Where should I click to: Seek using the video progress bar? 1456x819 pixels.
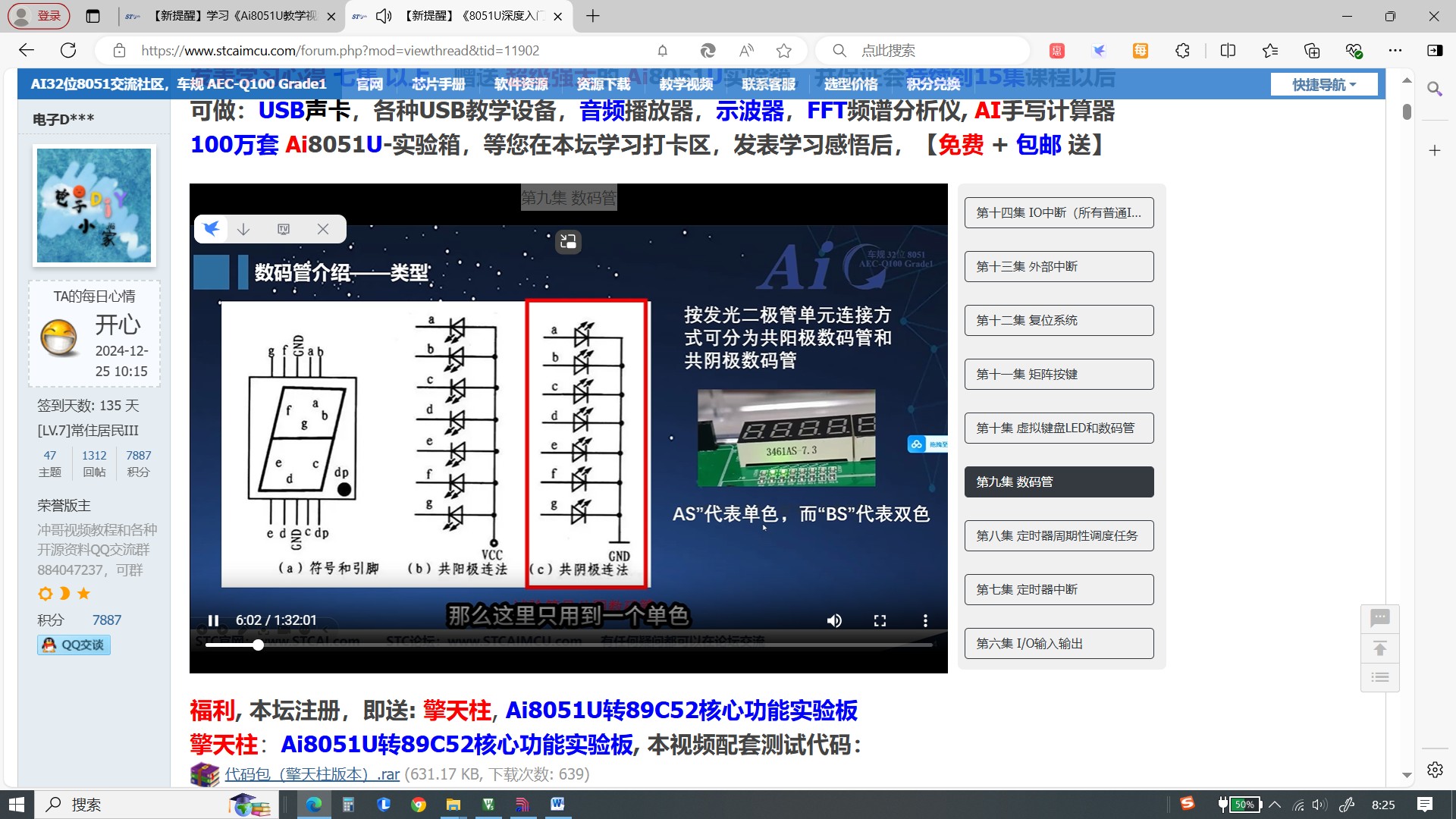(x=568, y=645)
